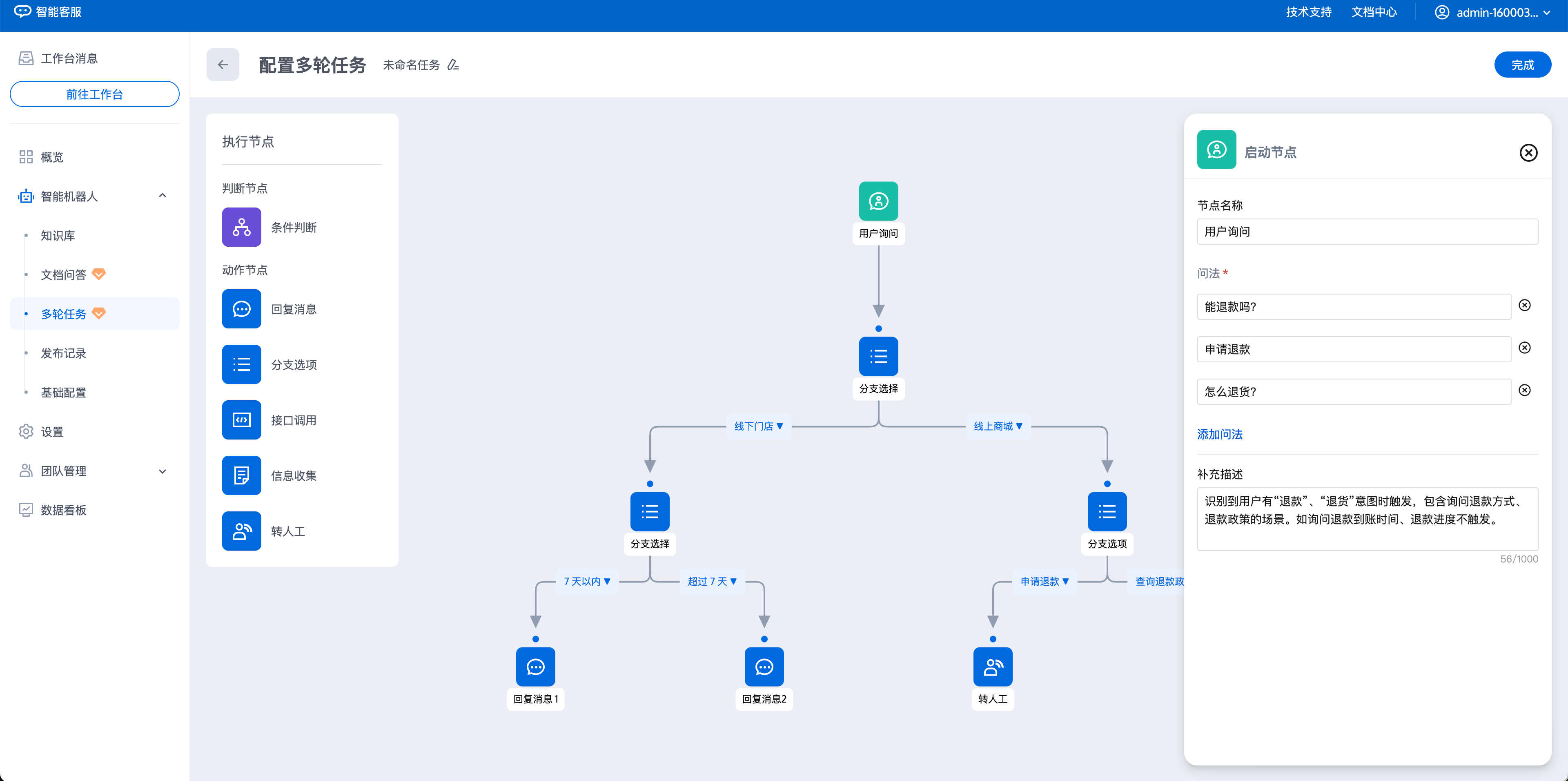This screenshot has height=781, width=1568.
Task: Click the 用户询问 start node on canvas
Action: (x=878, y=201)
